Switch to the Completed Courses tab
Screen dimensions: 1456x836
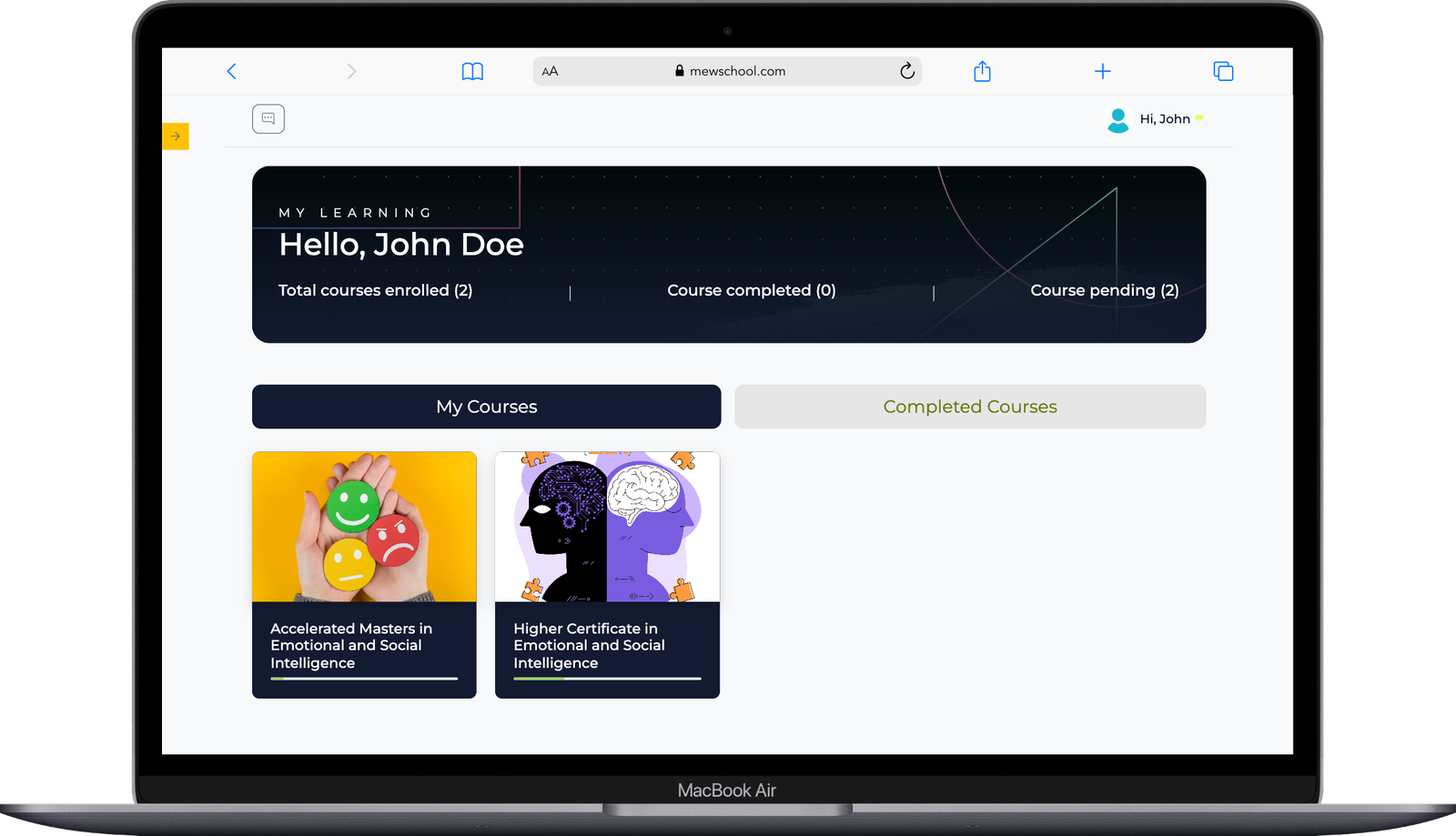[x=969, y=407]
